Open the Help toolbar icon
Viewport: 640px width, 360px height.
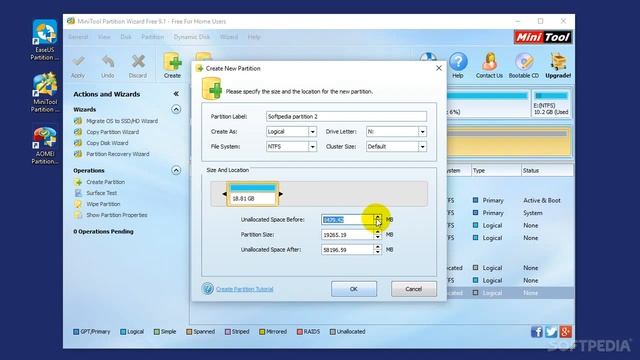click(458, 65)
